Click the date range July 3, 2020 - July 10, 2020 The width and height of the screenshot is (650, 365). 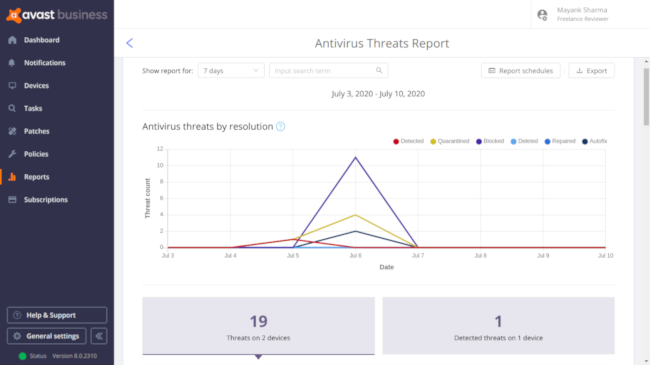click(x=378, y=94)
